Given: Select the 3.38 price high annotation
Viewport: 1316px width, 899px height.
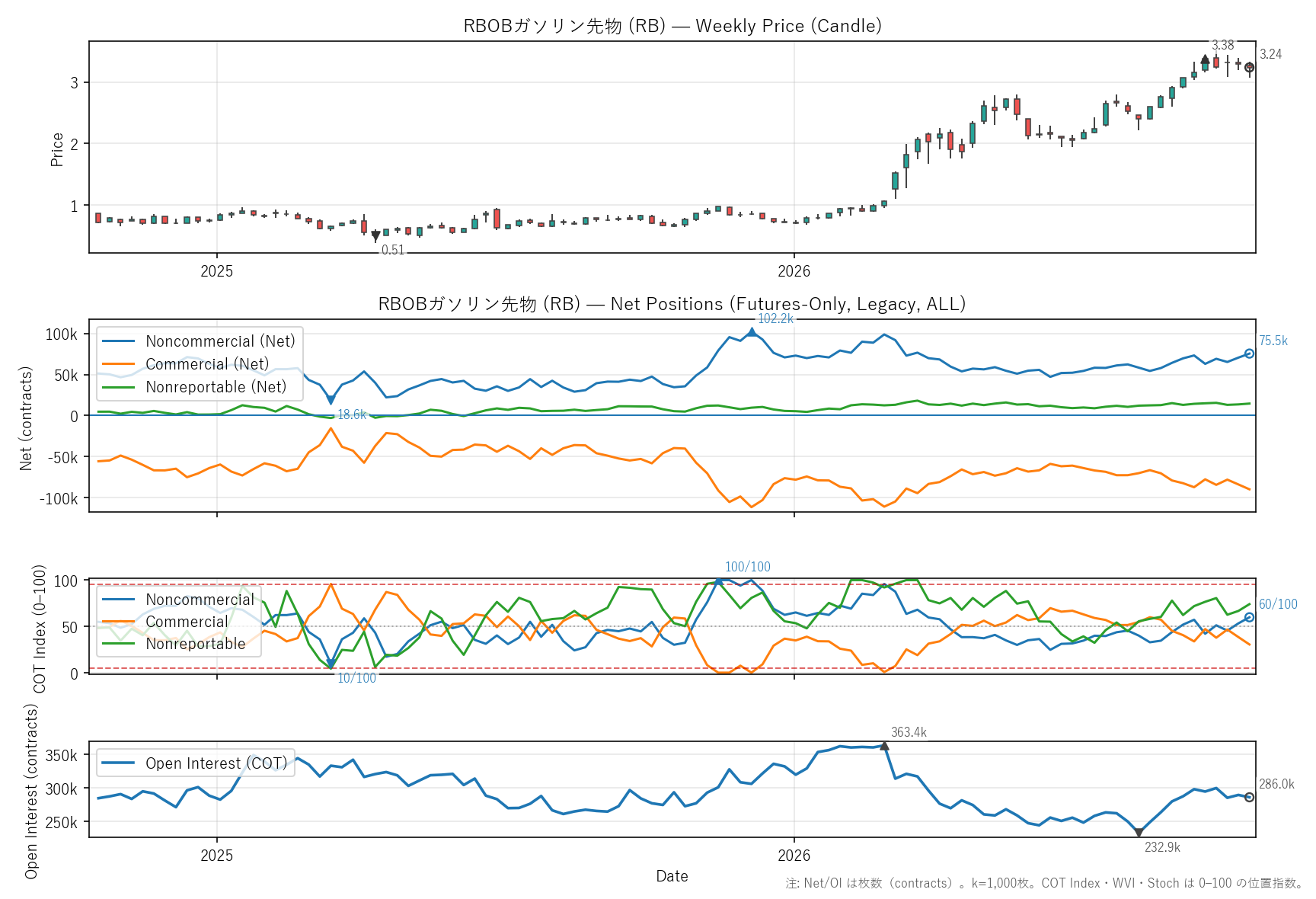Looking at the screenshot, I should 1223,45.
